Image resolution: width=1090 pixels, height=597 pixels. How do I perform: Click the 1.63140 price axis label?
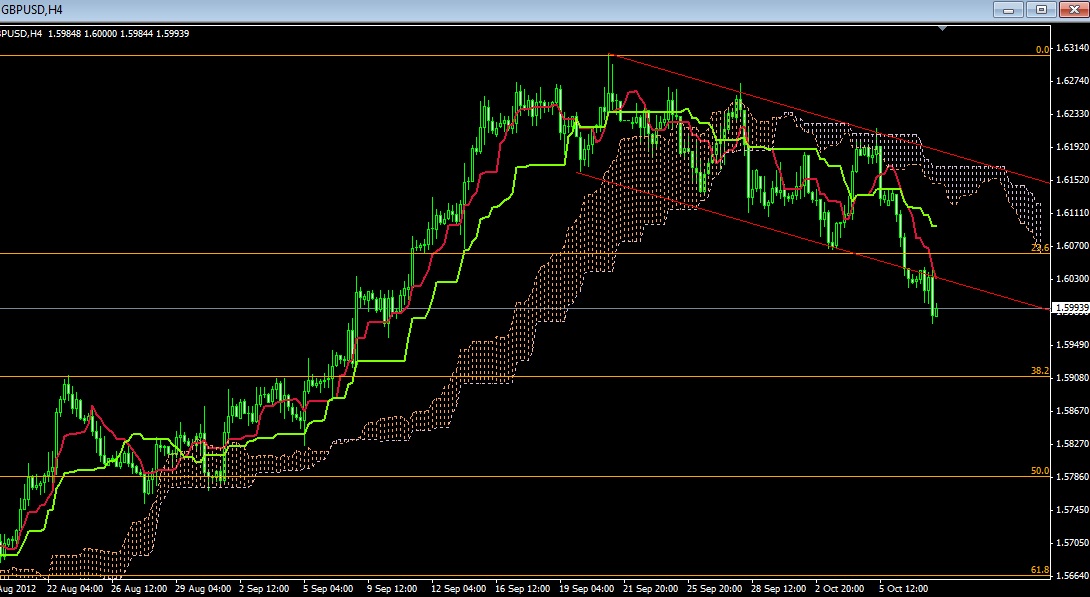(x=1071, y=48)
